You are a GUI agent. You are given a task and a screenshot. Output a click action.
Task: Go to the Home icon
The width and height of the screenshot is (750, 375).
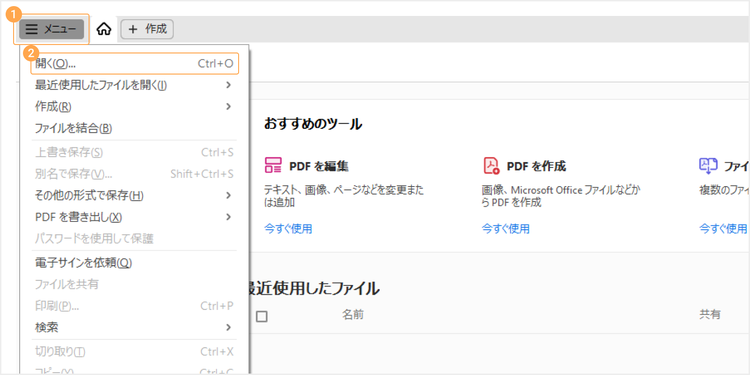click(x=104, y=29)
